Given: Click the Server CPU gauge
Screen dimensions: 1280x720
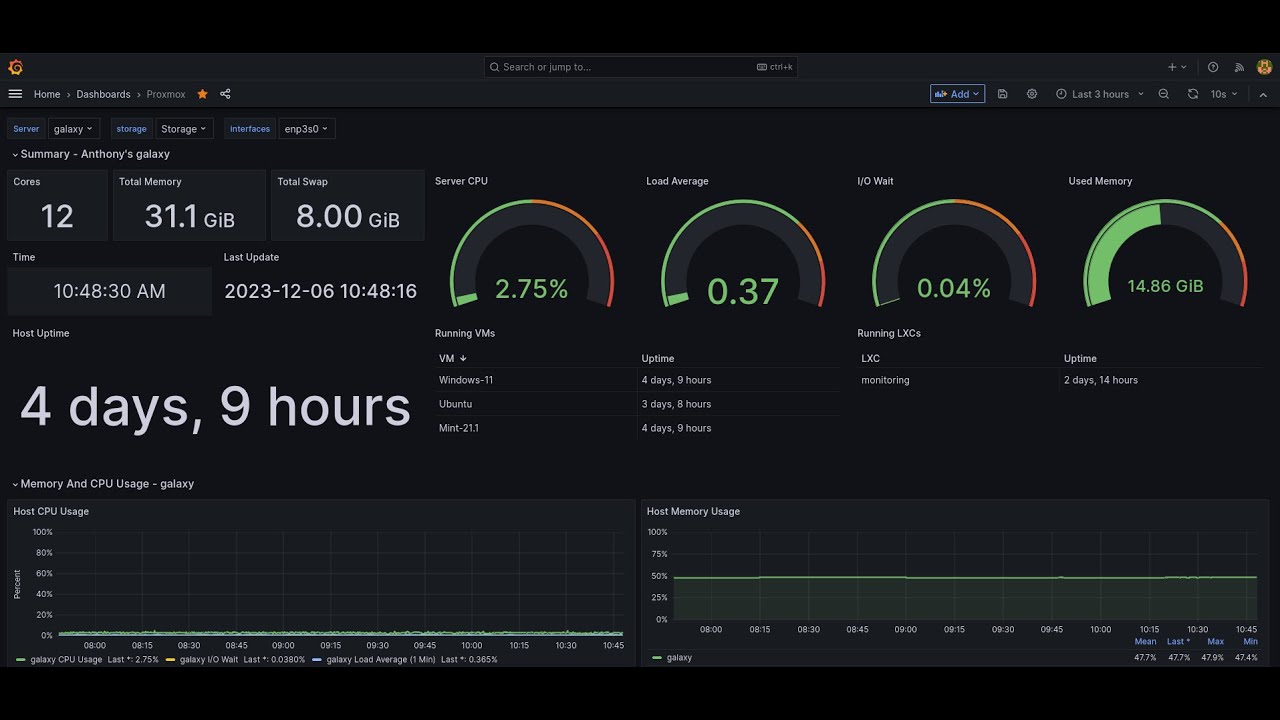Looking at the screenshot, I should click(x=532, y=253).
